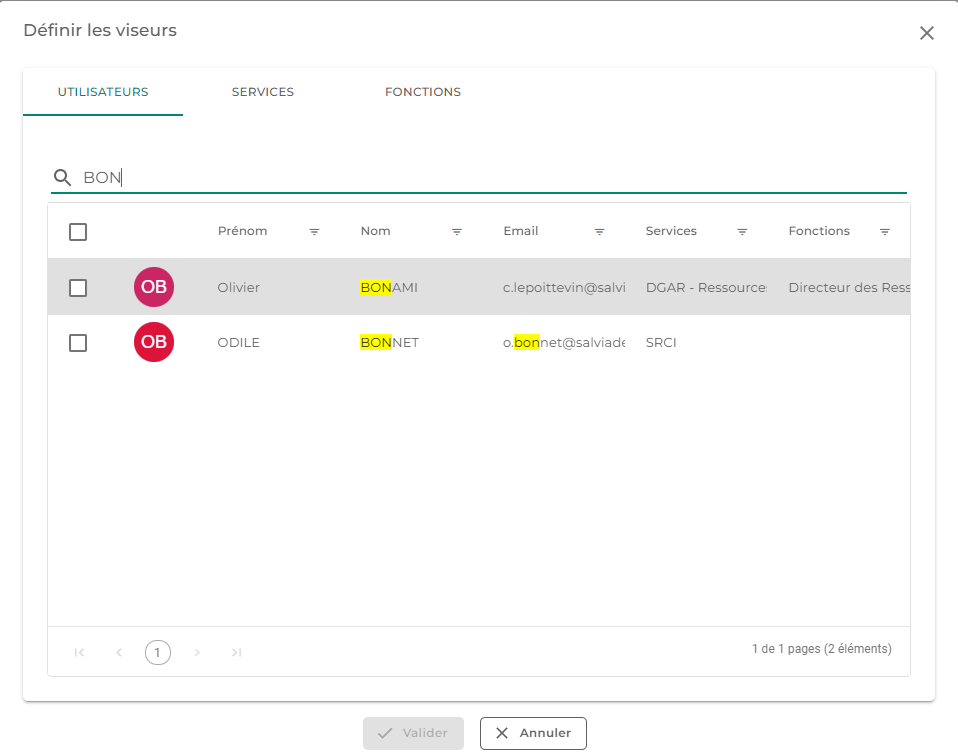Viewport: 958px width, 754px height.
Task: Click the email c.lepoittevin@salvi cell
Action: pyautogui.click(x=564, y=287)
